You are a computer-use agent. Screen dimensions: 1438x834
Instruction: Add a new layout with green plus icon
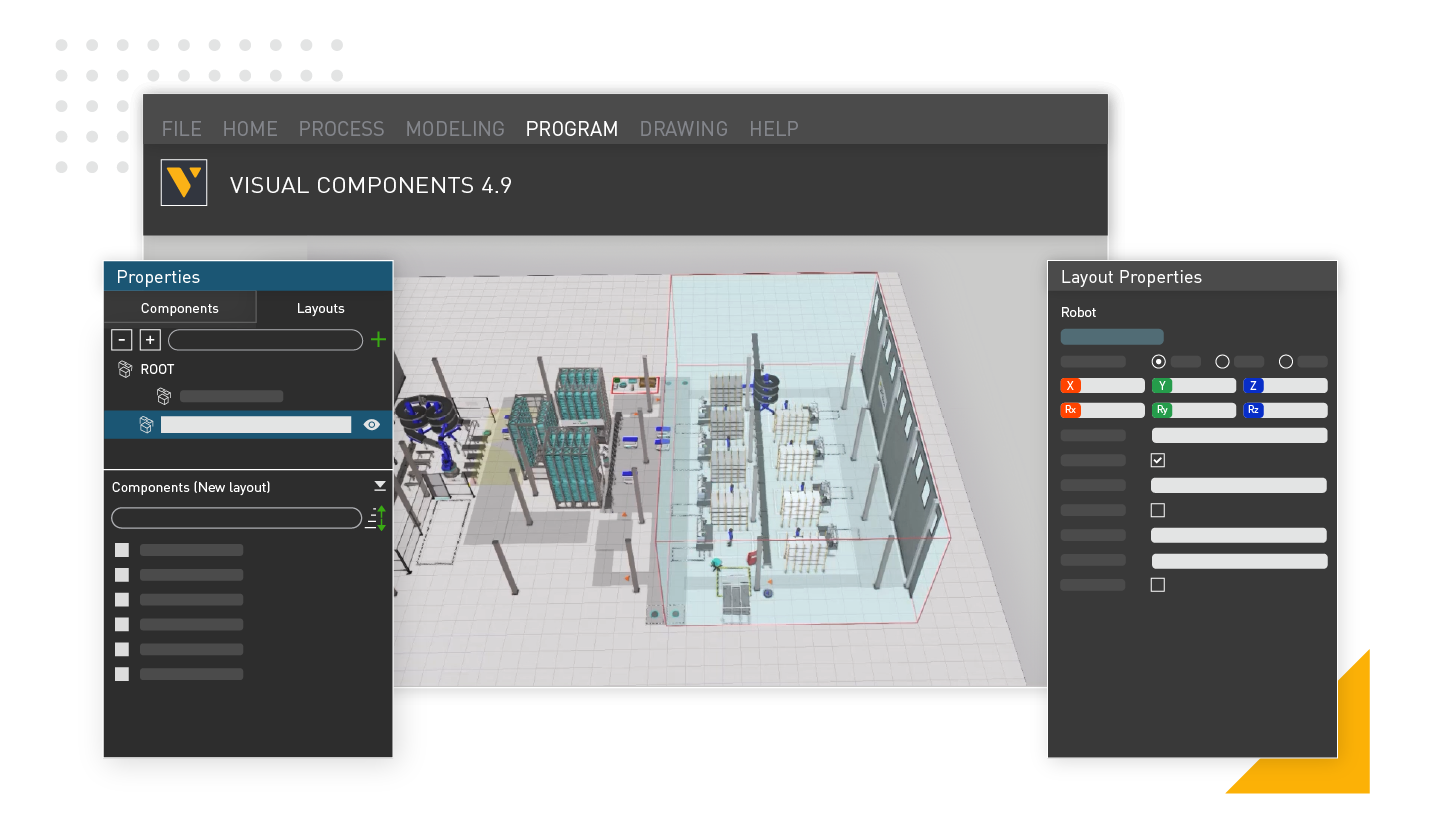click(x=378, y=340)
